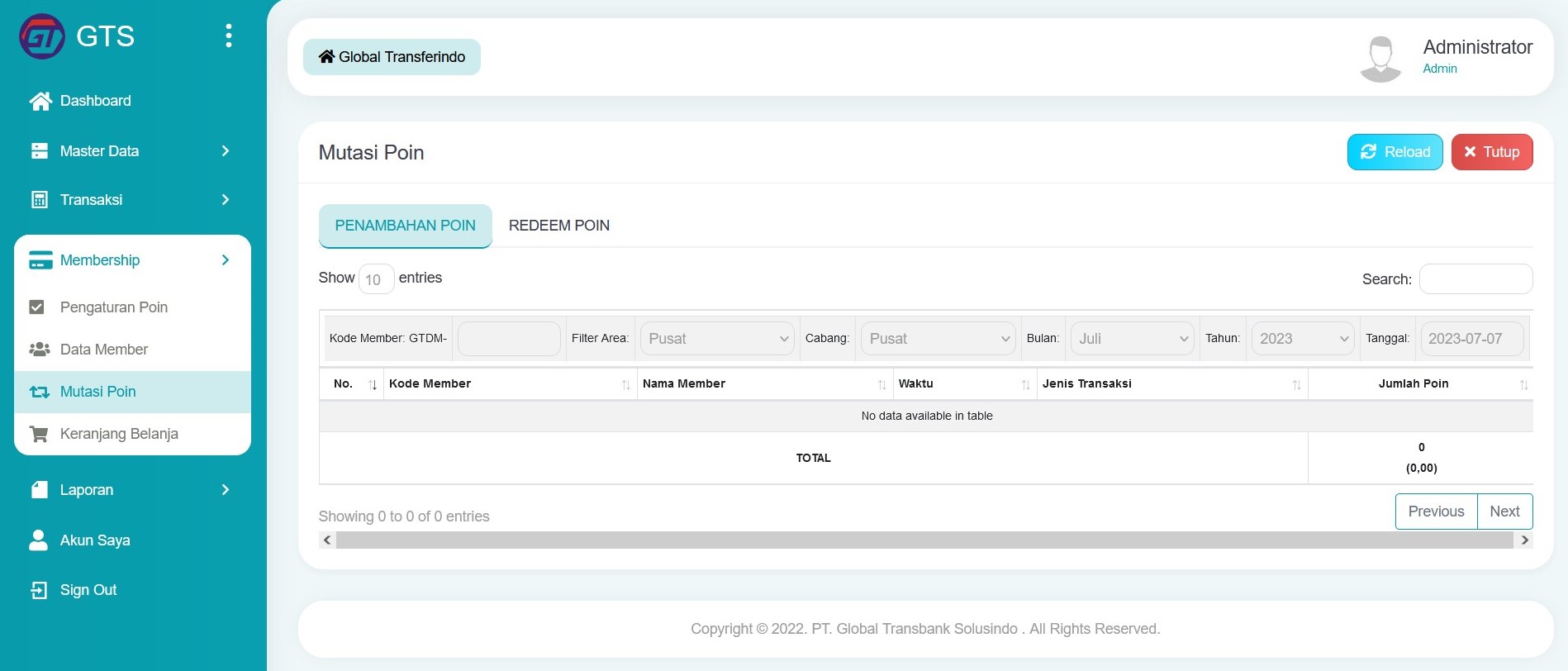1568x671 pixels.
Task: Go to Previous page
Action: click(1436, 512)
